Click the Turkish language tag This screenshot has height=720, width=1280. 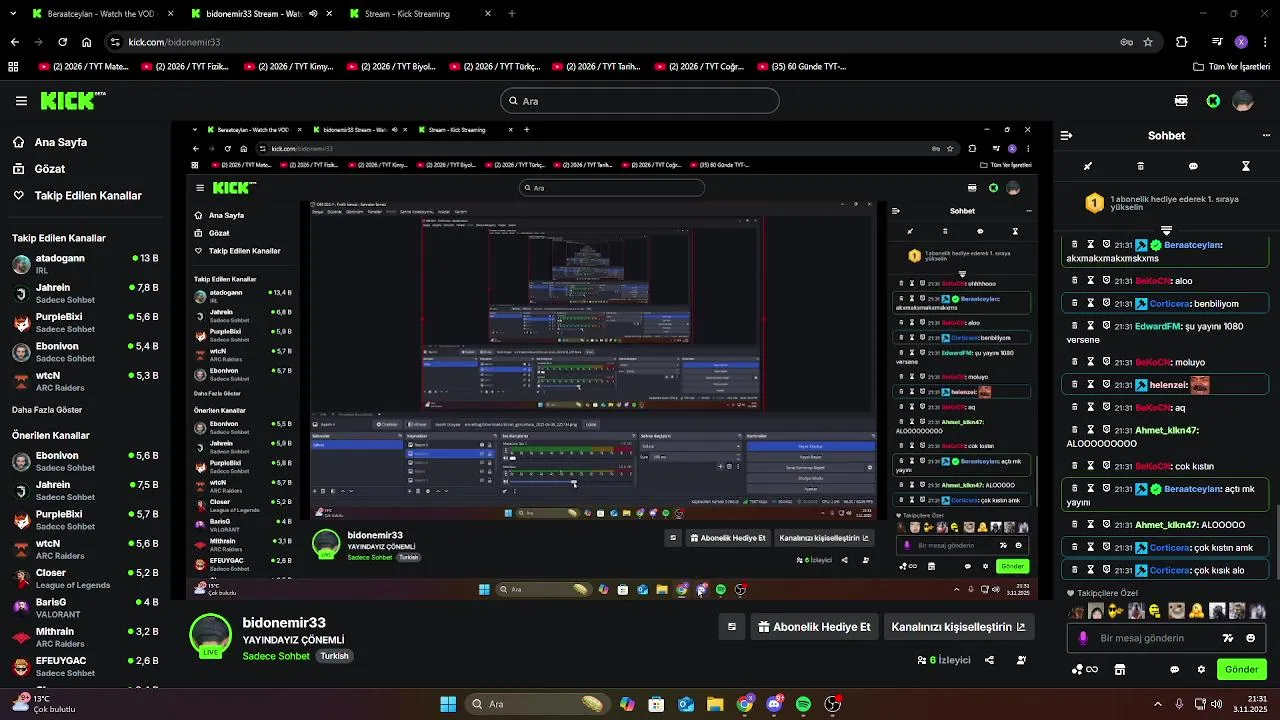334,656
